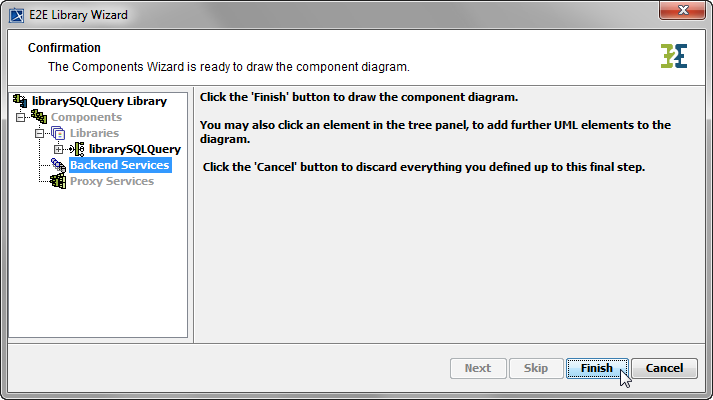Click the librarySQLQuery component icon

[x=78, y=149]
